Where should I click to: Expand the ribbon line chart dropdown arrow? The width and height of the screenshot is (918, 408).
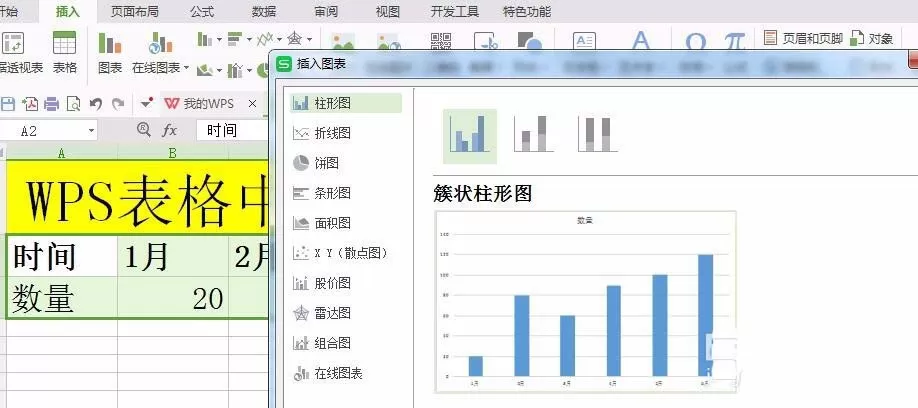[x=279, y=40]
